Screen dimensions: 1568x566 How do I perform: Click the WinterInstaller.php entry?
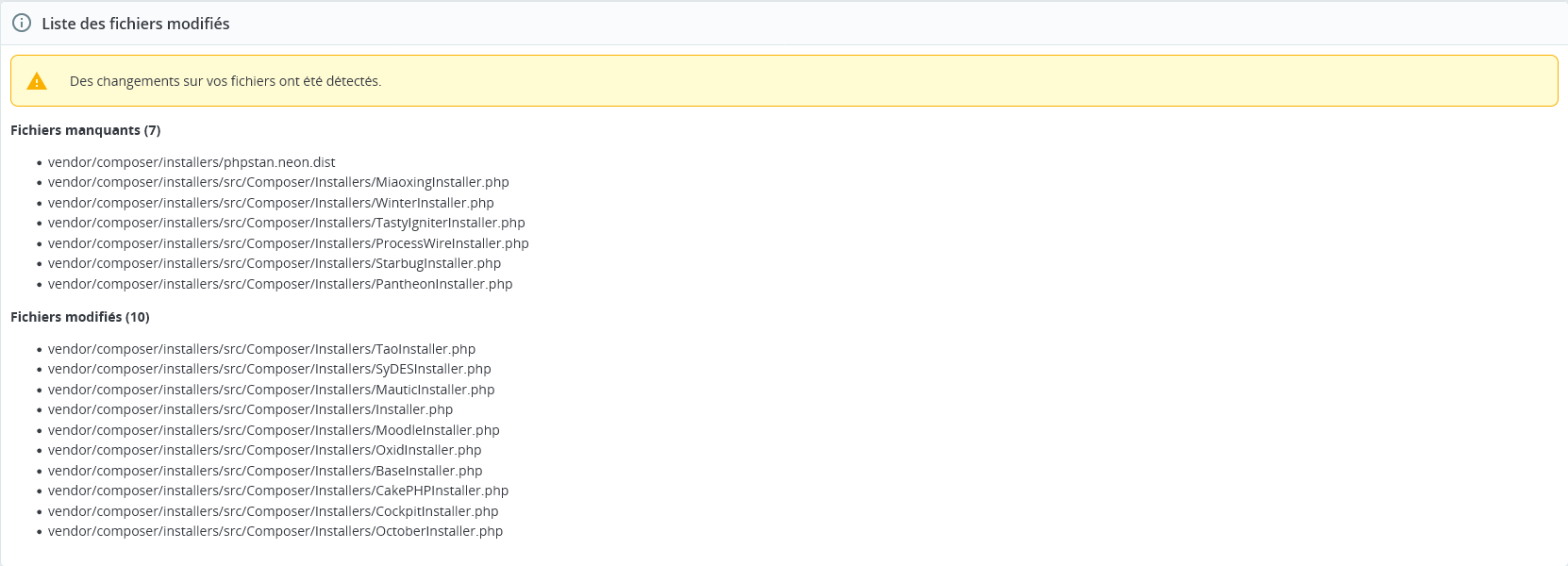click(271, 203)
